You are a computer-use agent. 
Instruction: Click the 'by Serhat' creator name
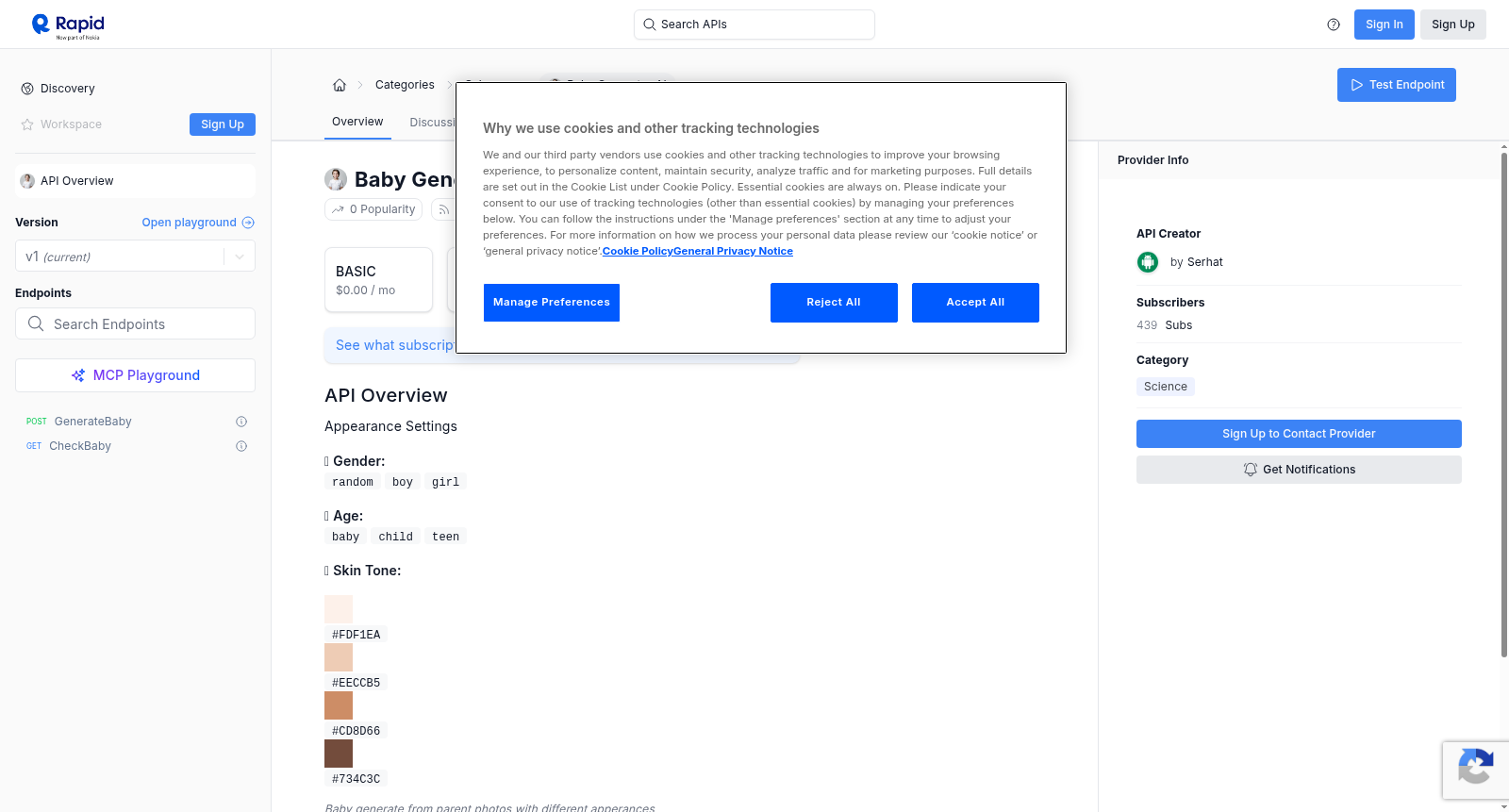click(1196, 262)
